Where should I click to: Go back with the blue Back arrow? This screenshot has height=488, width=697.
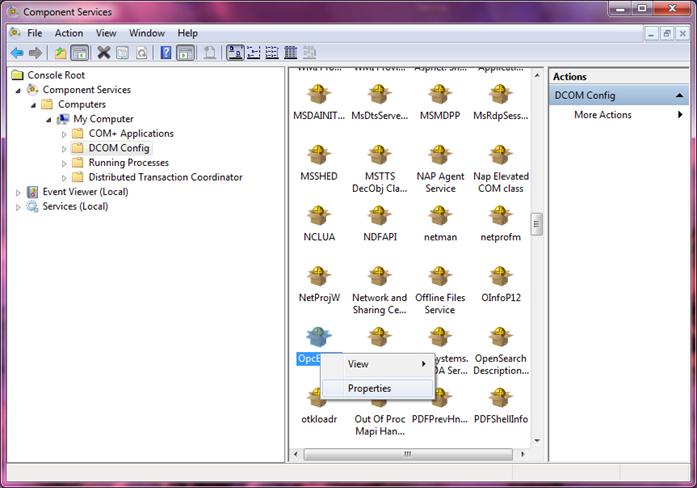point(17,53)
